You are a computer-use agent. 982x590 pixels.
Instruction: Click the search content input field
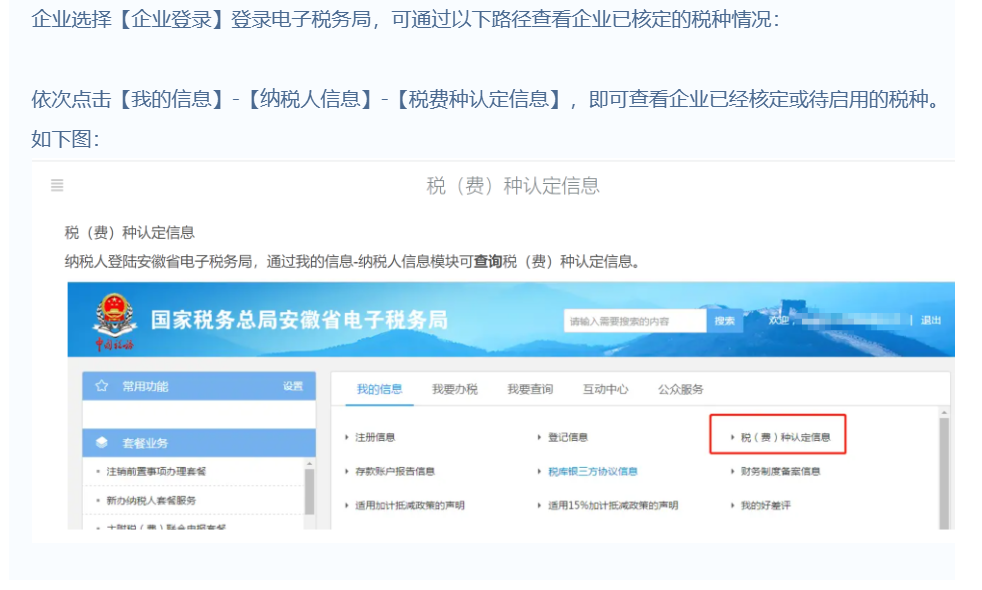click(x=634, y=321)
